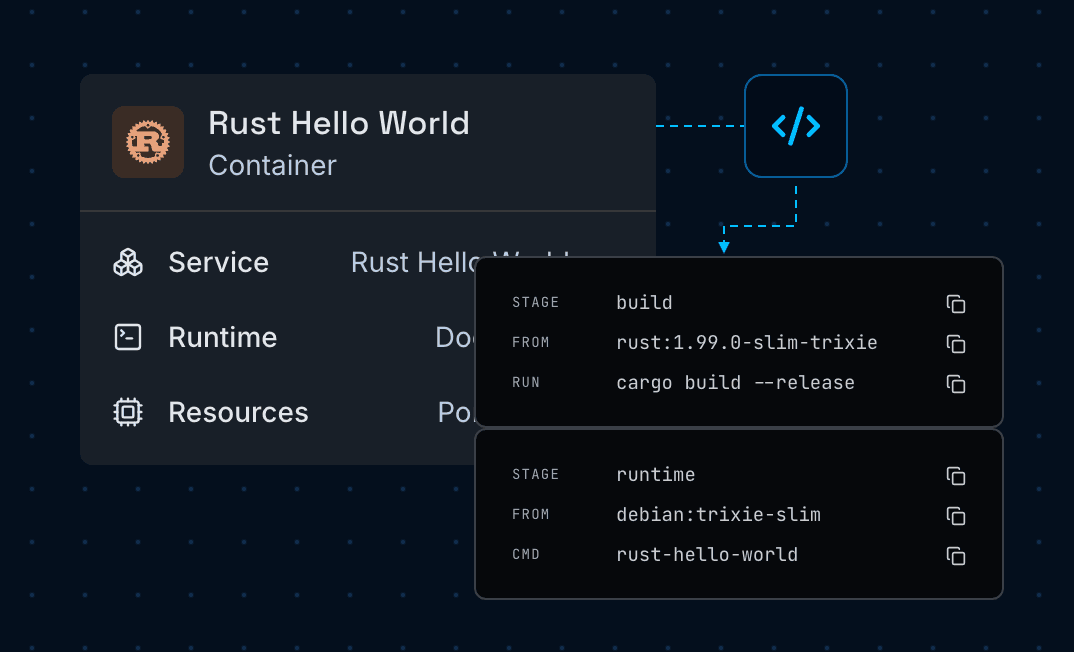Click the Resources label
1074x652 pixels.
coord(238,412)
